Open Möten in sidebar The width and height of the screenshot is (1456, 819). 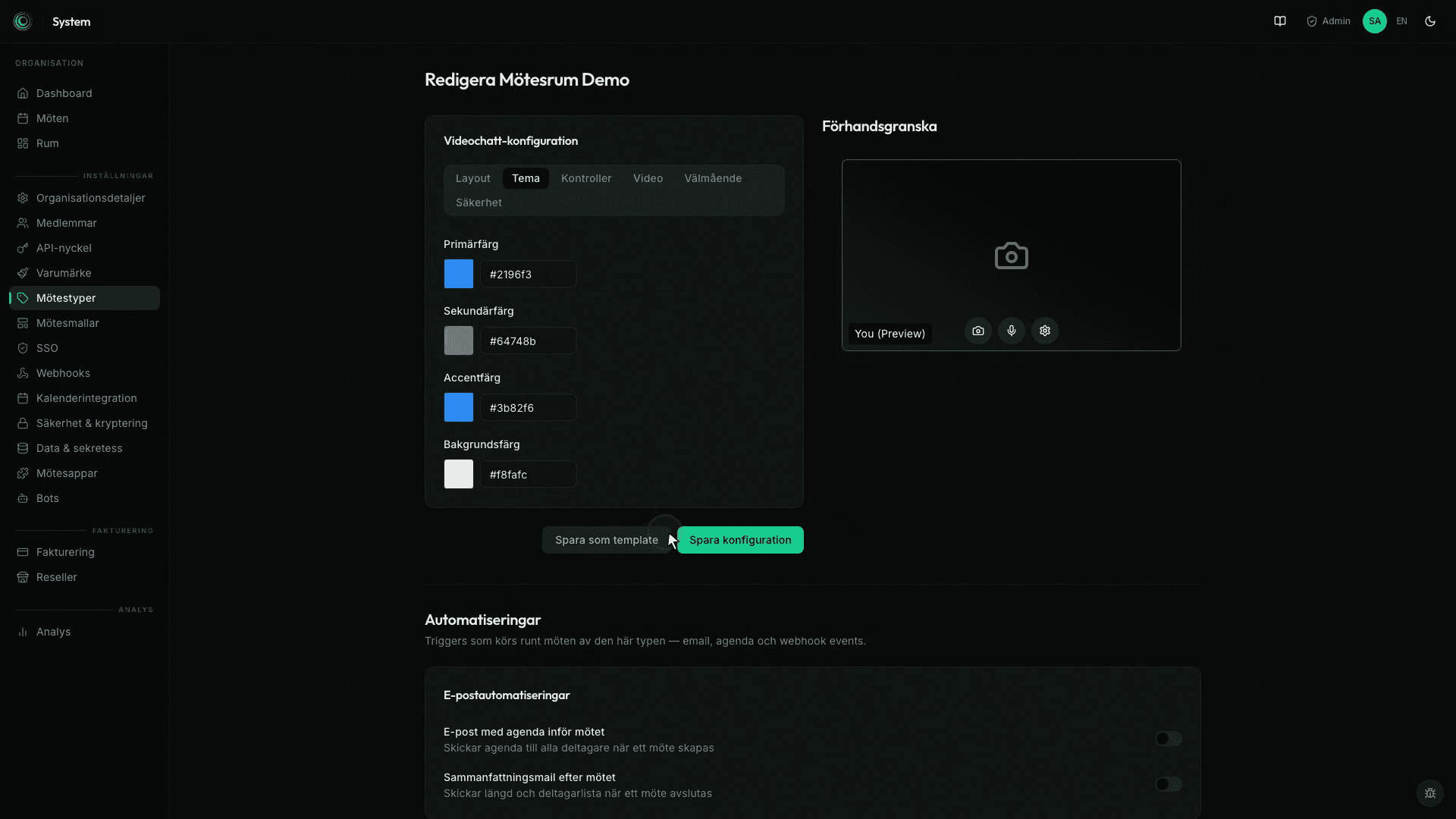click(84, 118)
